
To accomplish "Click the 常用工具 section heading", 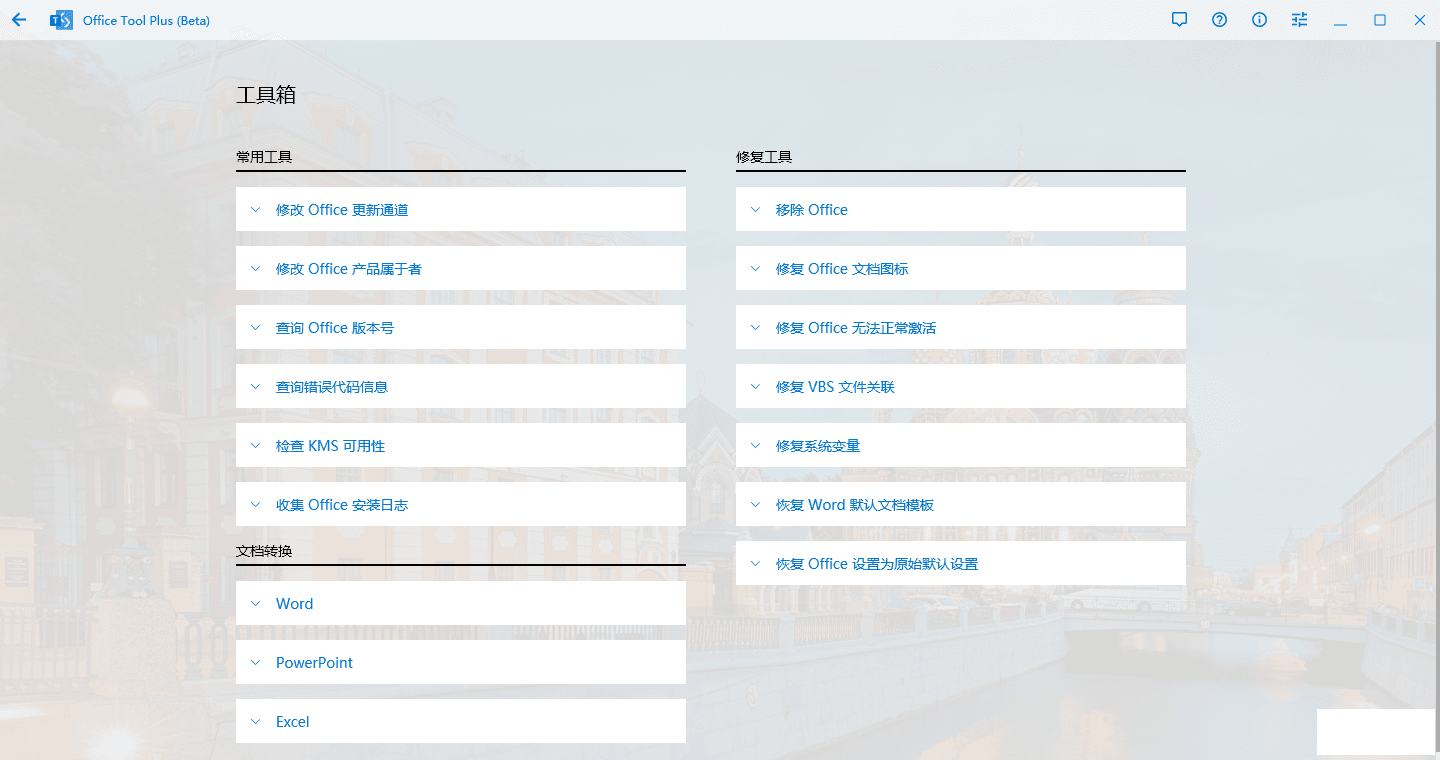I will point(264,157).
